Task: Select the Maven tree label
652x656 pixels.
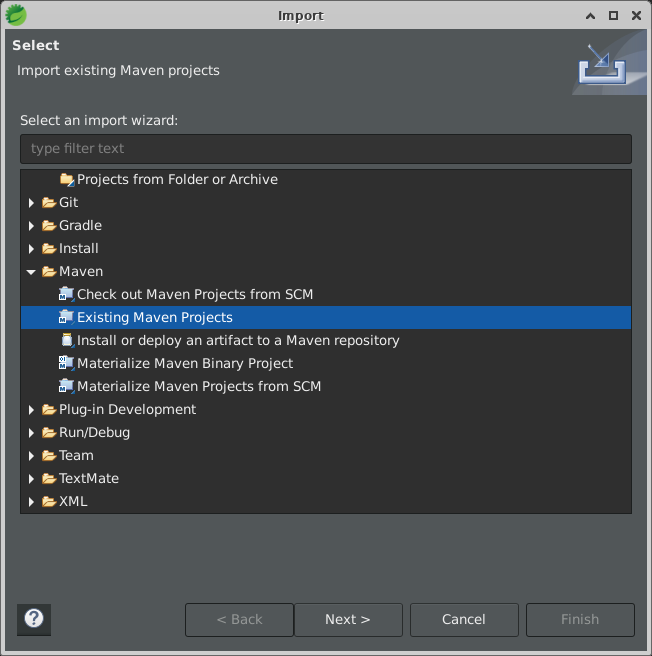Action: [81, 272]
